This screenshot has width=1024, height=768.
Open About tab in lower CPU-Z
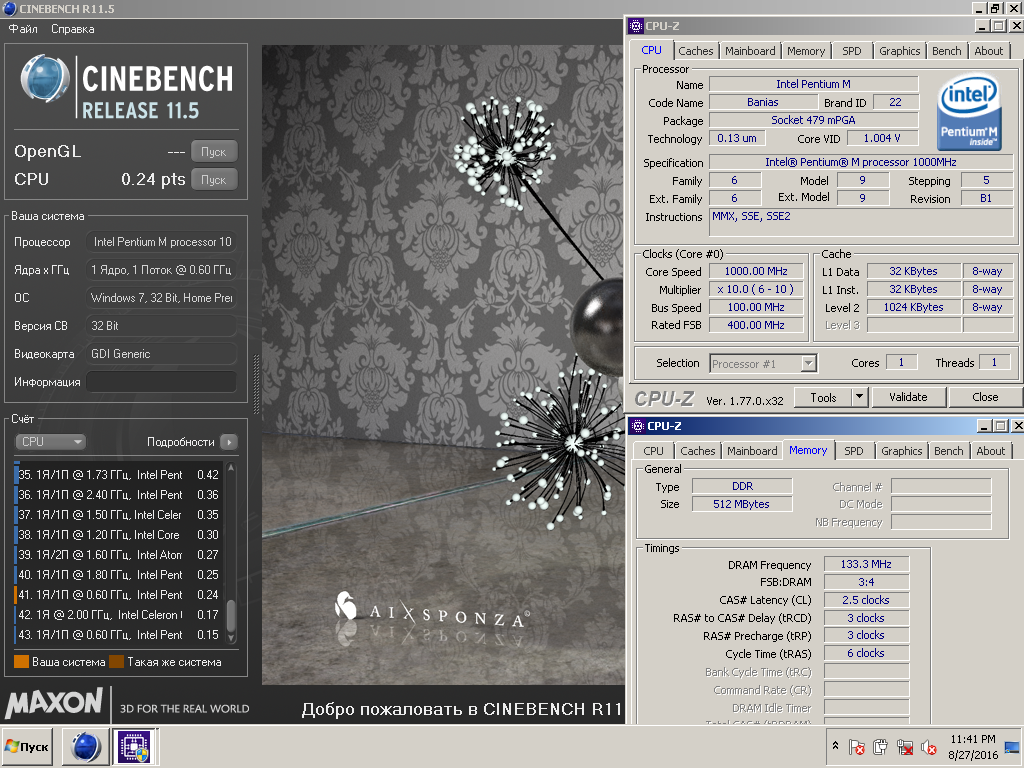click(990, 451)
